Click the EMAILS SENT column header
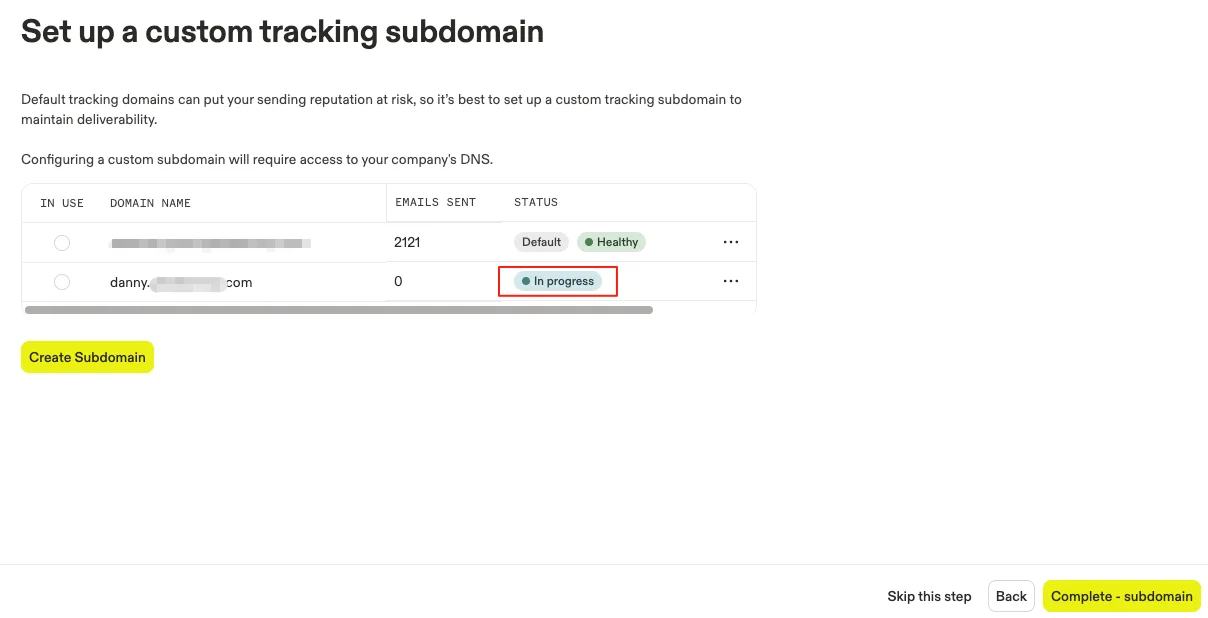 click(435, 202)
